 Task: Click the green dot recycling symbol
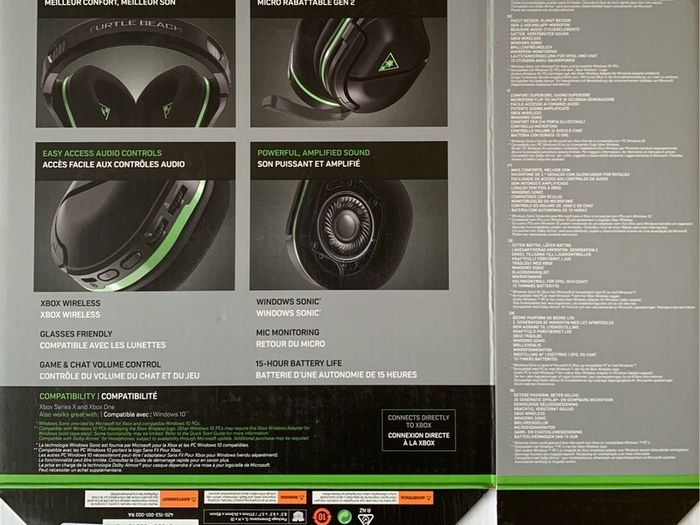pyautogui.click(x=344, y=517)
